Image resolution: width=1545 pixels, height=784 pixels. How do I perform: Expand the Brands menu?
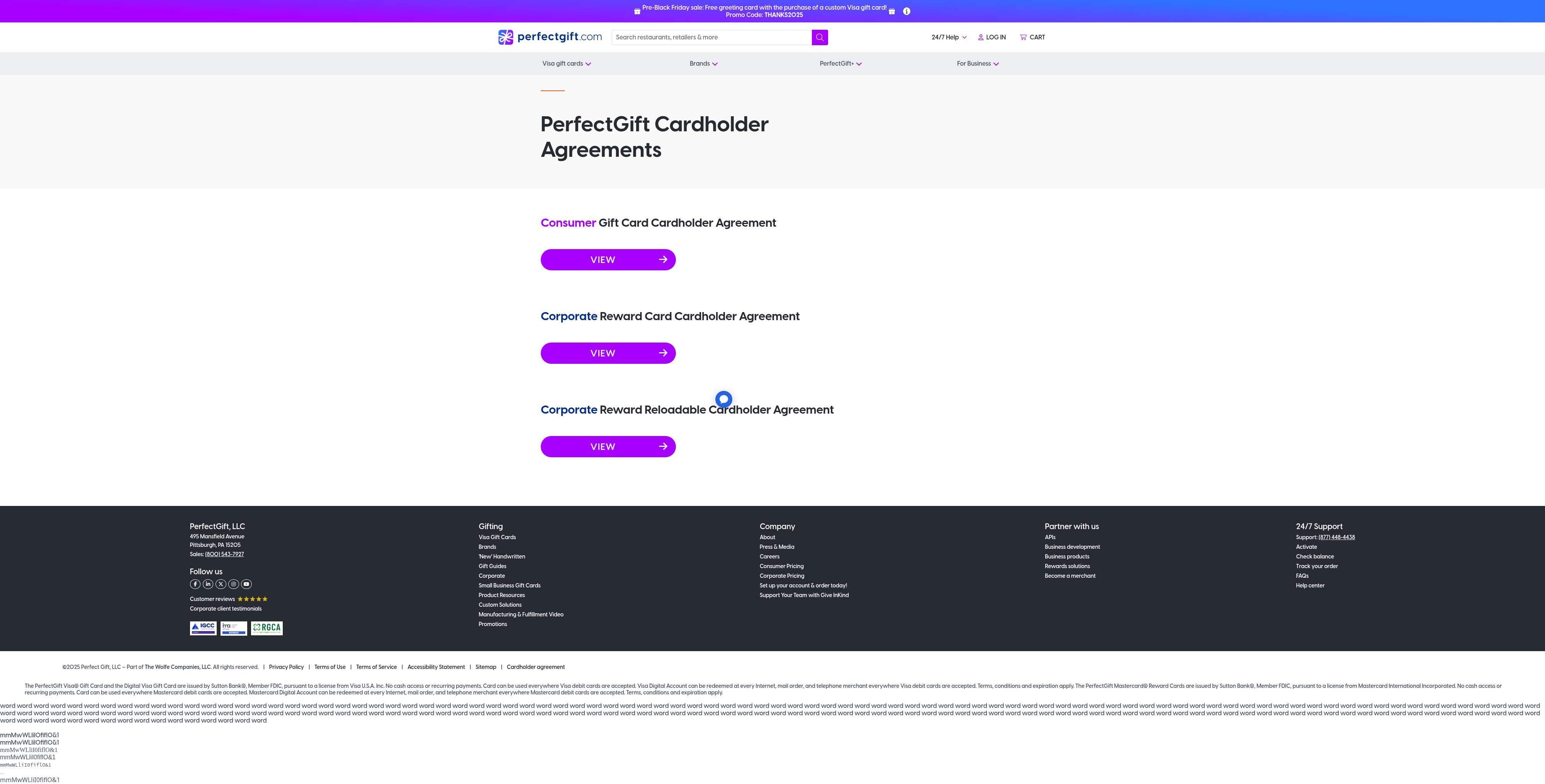[703, 64]
